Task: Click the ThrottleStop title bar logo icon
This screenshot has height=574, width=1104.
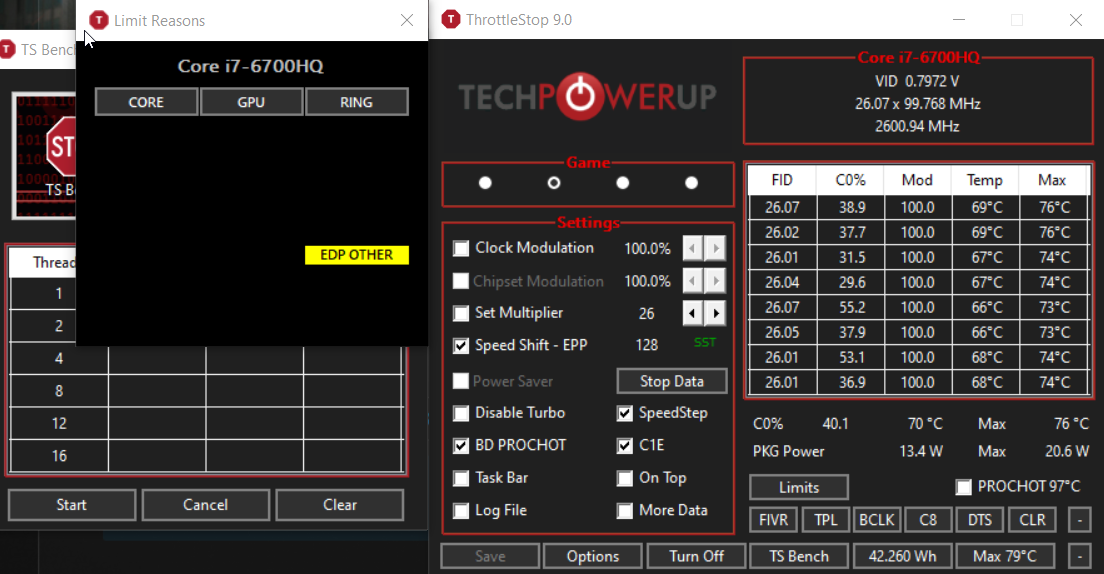Action: click(x=451, y=20)
